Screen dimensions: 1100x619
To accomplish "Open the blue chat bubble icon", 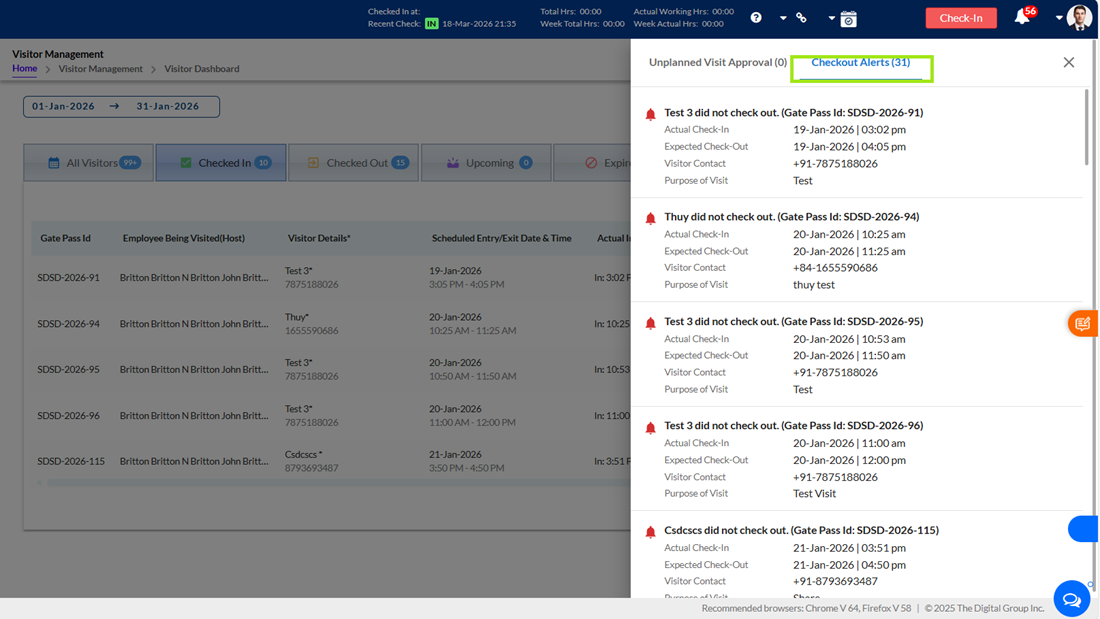I will tap(1071, 599).
